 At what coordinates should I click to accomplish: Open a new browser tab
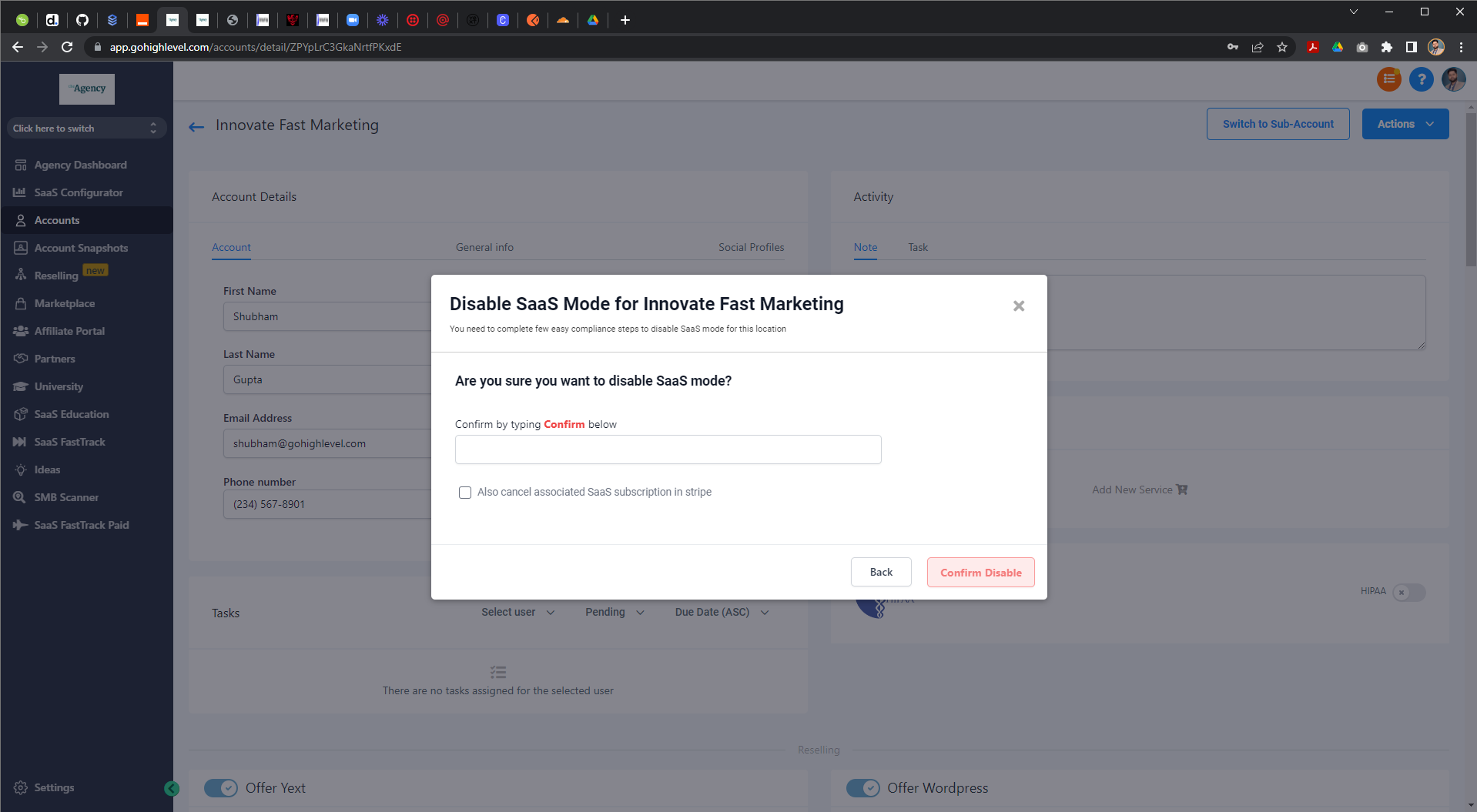[x=625, y=20]
